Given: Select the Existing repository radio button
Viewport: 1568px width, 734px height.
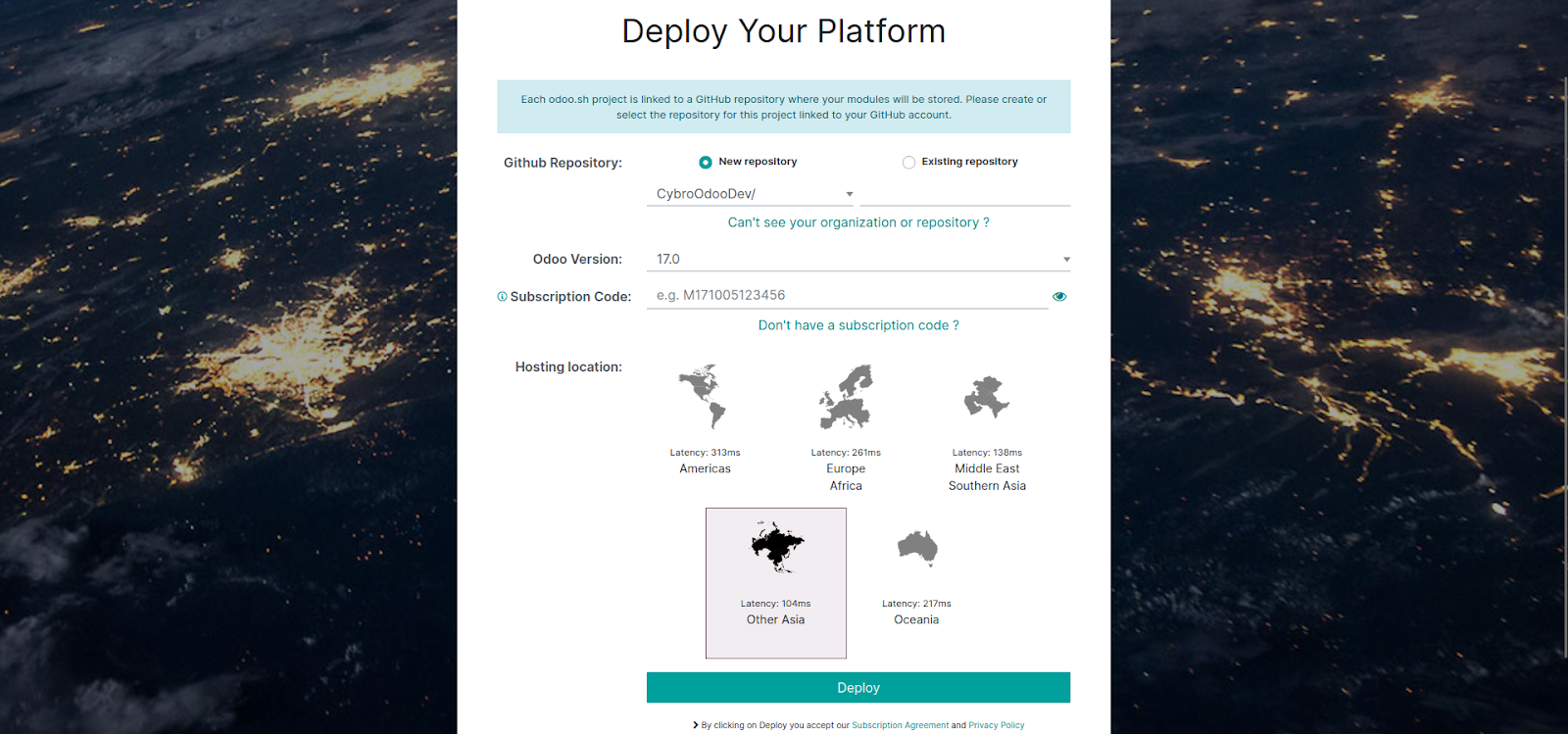Looking at the screenshot, I should (x=908, y=162).
